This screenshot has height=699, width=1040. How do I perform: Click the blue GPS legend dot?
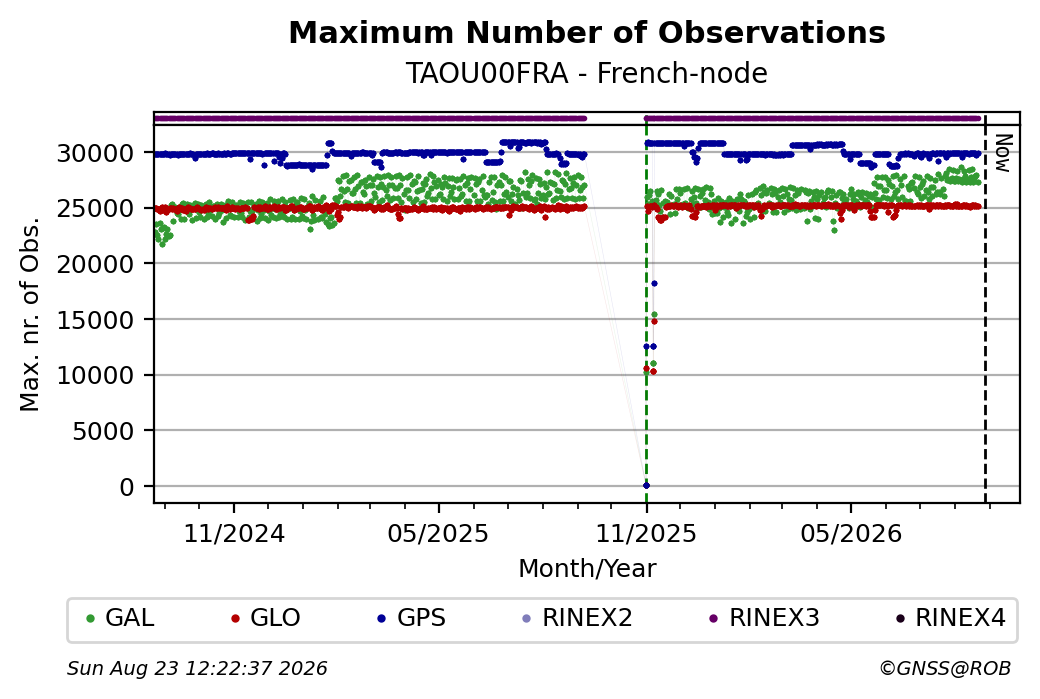click(381, 619)
